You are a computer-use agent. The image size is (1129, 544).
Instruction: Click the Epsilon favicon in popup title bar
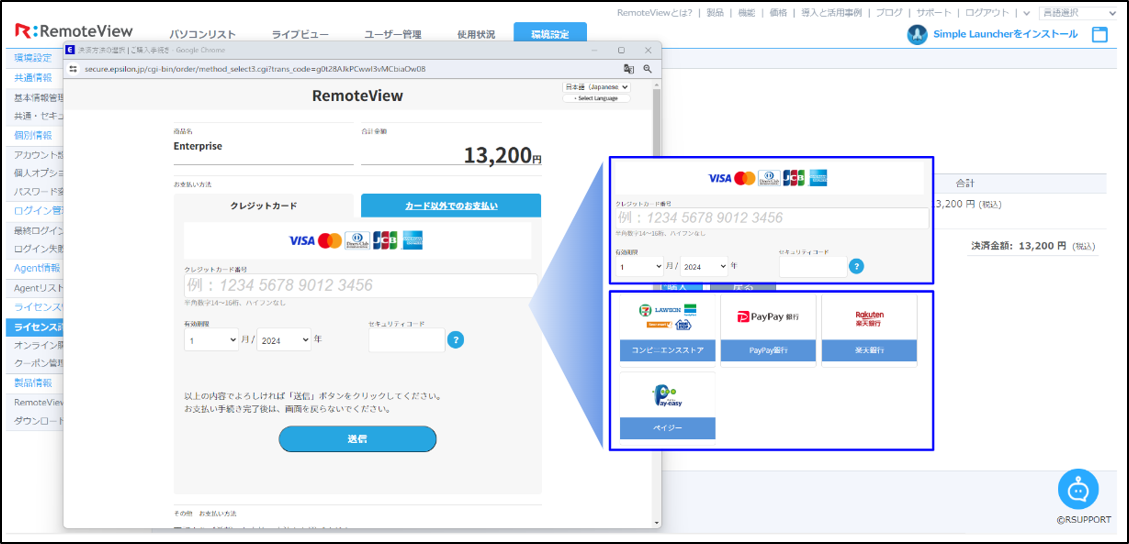coord(70,50)
